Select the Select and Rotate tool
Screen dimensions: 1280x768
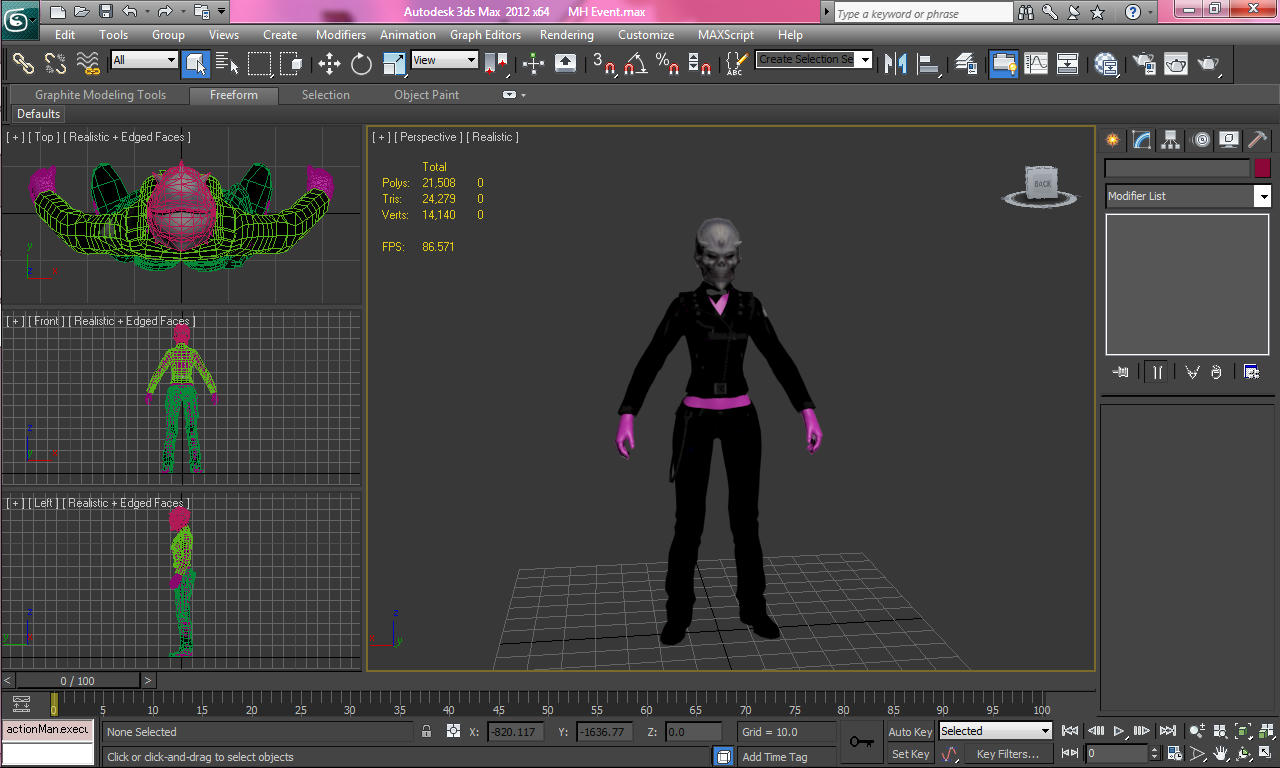tap(361, 64)
